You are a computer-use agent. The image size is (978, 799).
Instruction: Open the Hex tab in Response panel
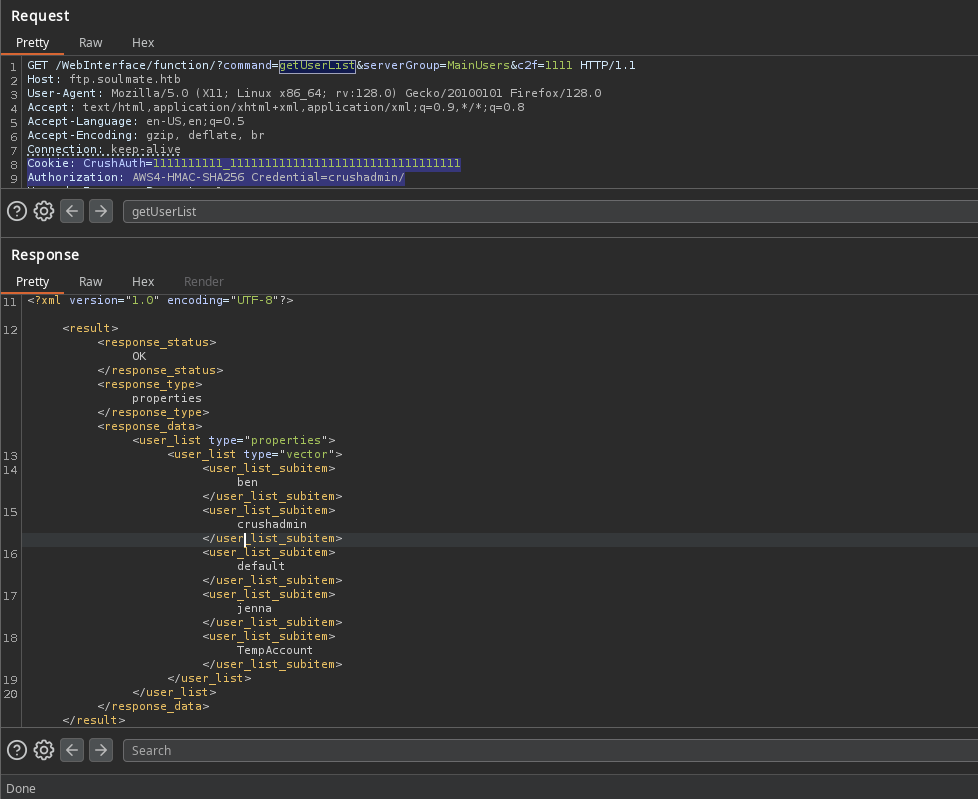tap(143, 282)
